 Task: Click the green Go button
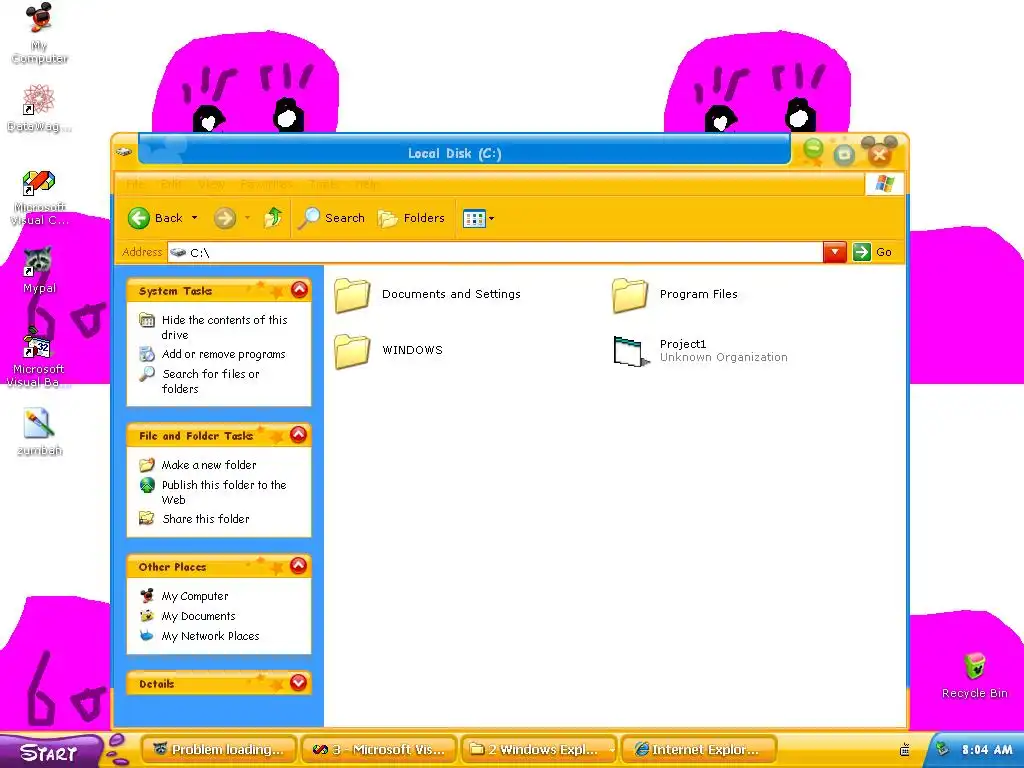pos(872,252)
